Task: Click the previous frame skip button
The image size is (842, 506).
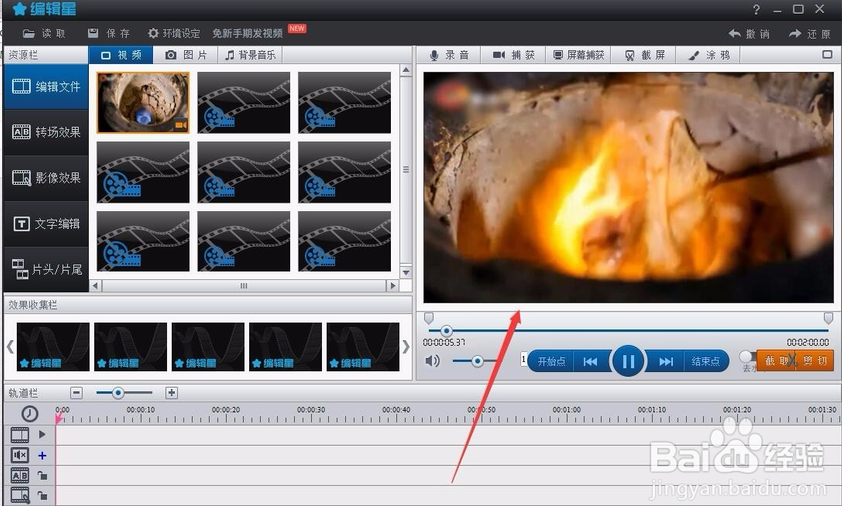Action: [591, 362]
